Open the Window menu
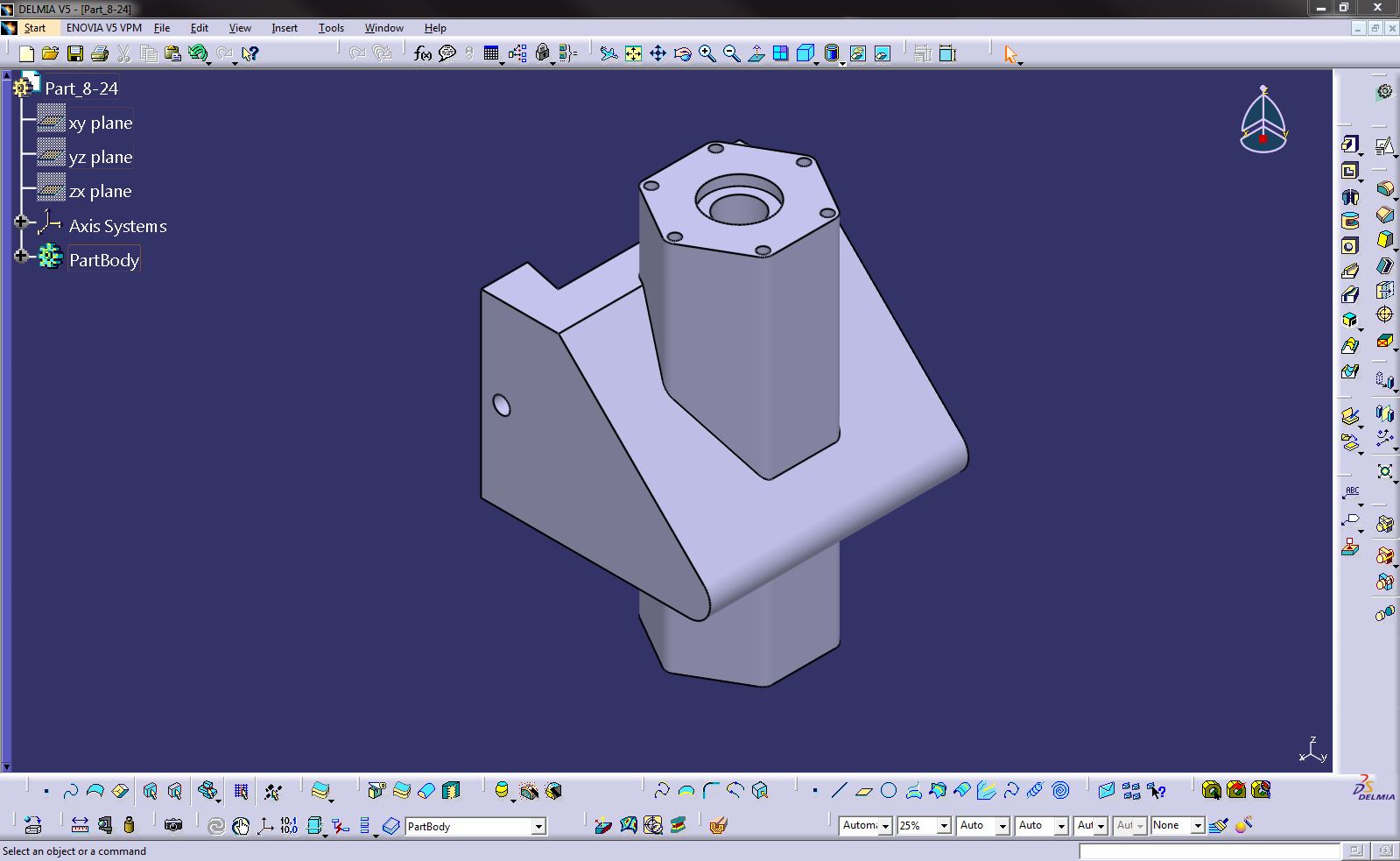This screenshot has width=1400, height=861. pos(383,28)
